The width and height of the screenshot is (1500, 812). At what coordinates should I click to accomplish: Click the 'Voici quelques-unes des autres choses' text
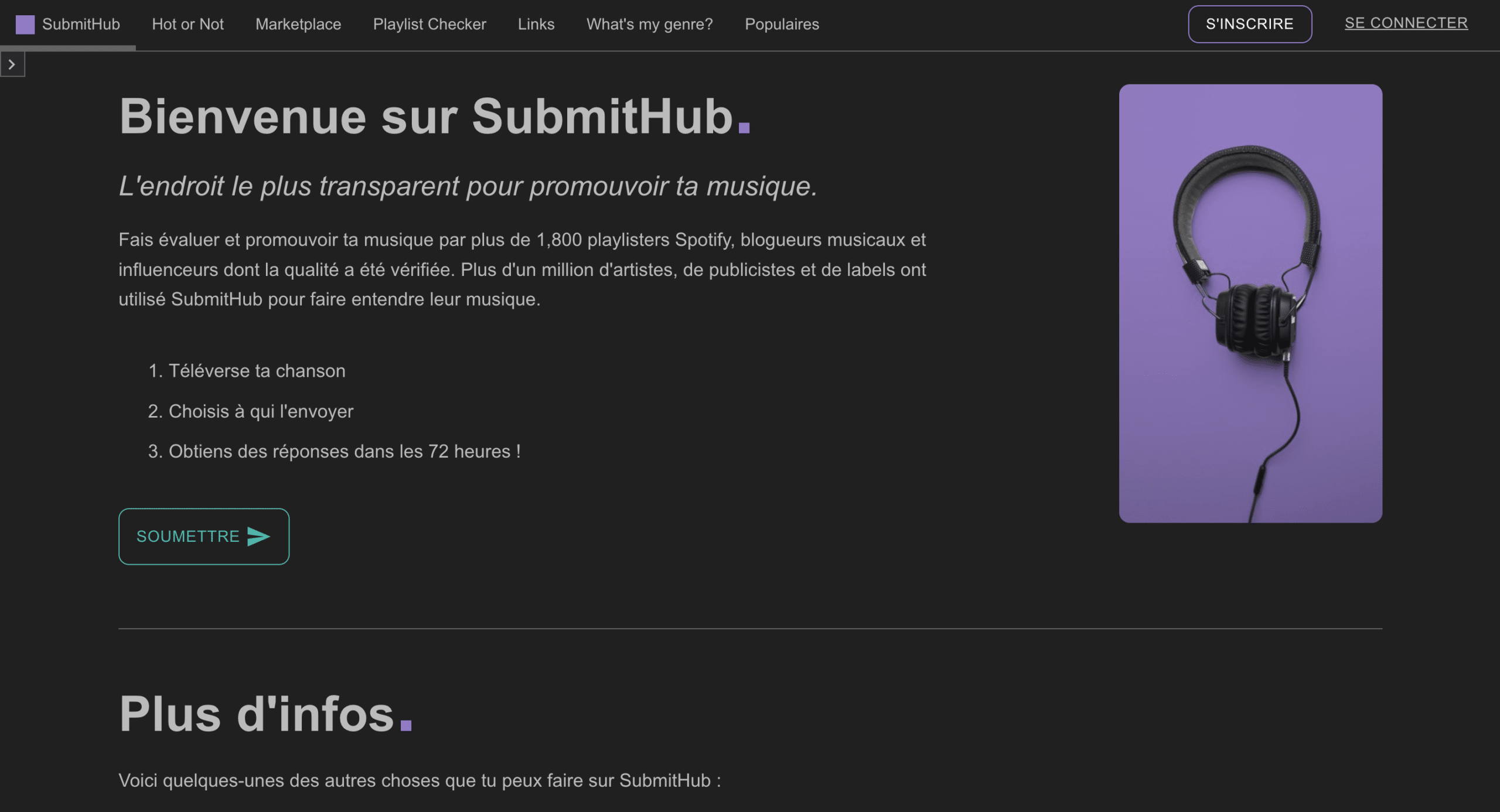pos(420,781)
